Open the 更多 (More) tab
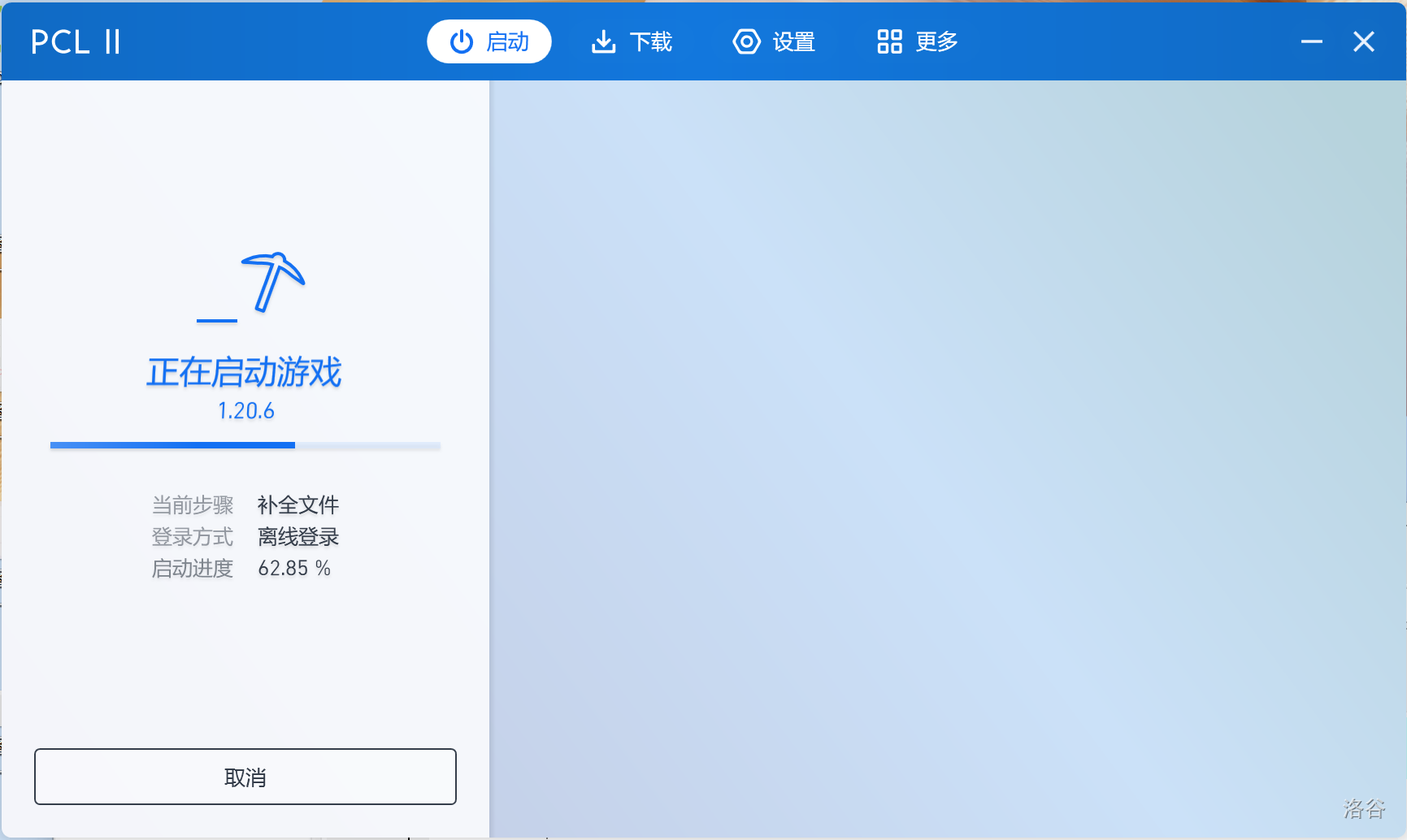Screen dimensions: 1407x840 click(918, 41)
